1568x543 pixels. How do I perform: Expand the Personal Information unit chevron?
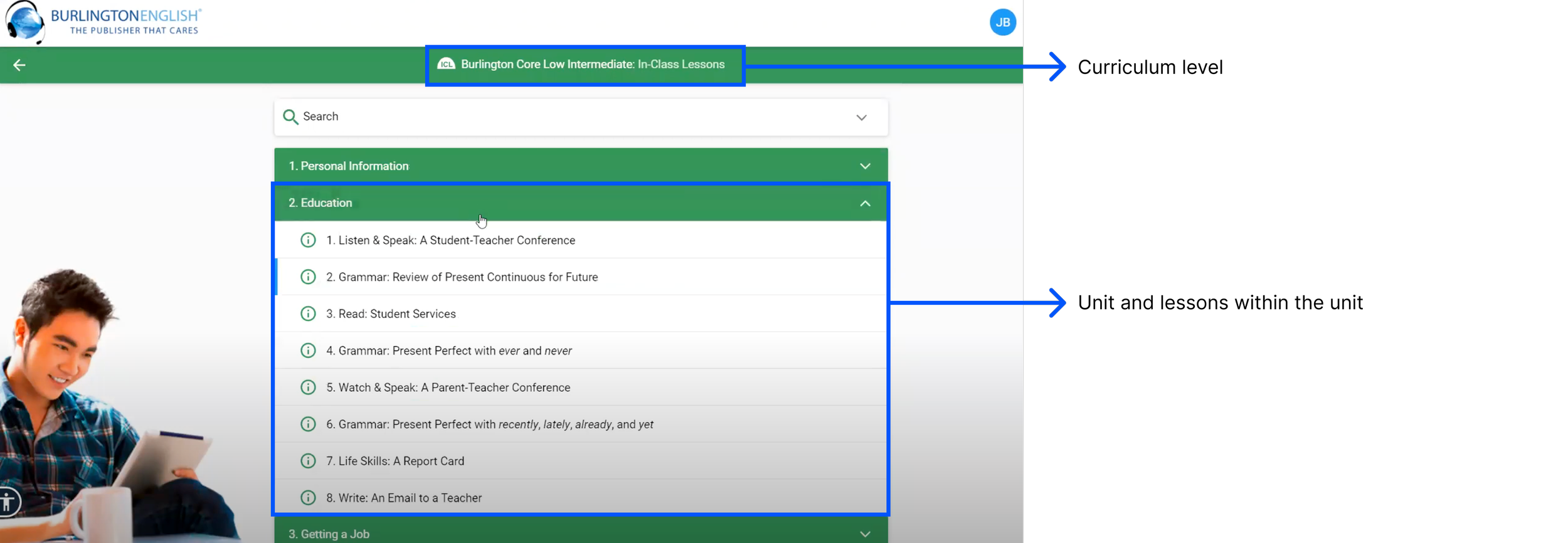point(865,166)
